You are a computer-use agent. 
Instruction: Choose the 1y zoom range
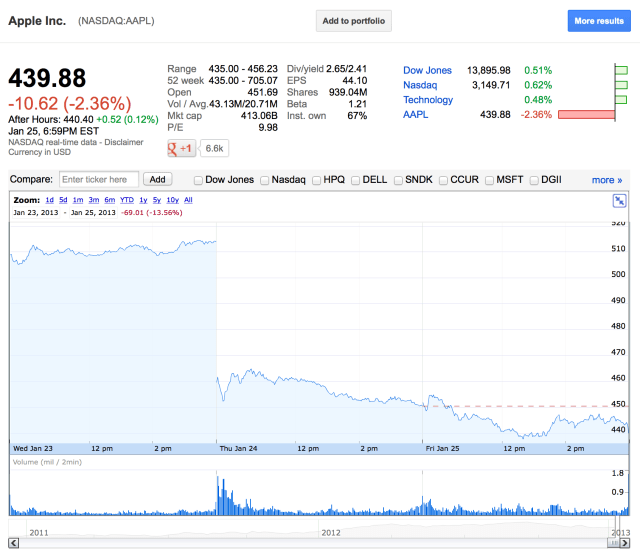(x=143, y=200)
